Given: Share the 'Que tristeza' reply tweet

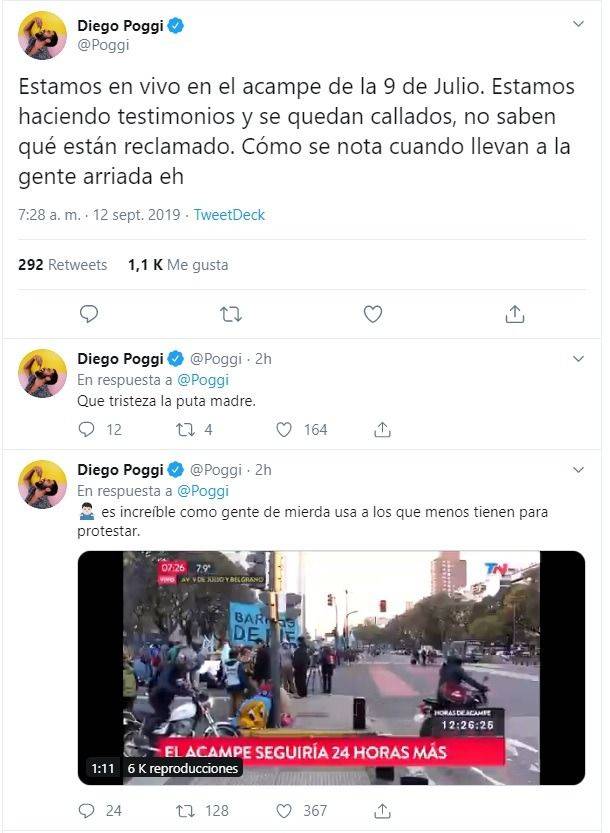Looking at the screenshot, I should 382,429.
